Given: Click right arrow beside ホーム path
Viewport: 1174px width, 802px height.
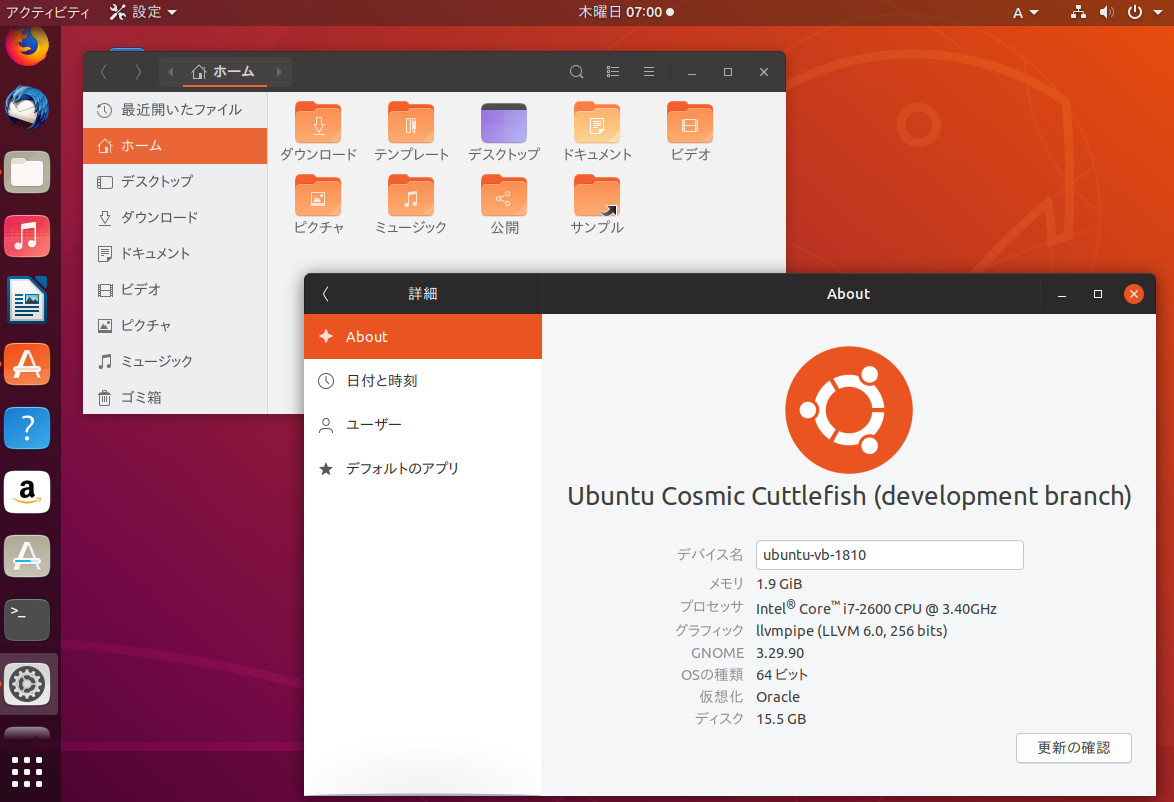Looking at the screenshot, I should click(279, 72).
